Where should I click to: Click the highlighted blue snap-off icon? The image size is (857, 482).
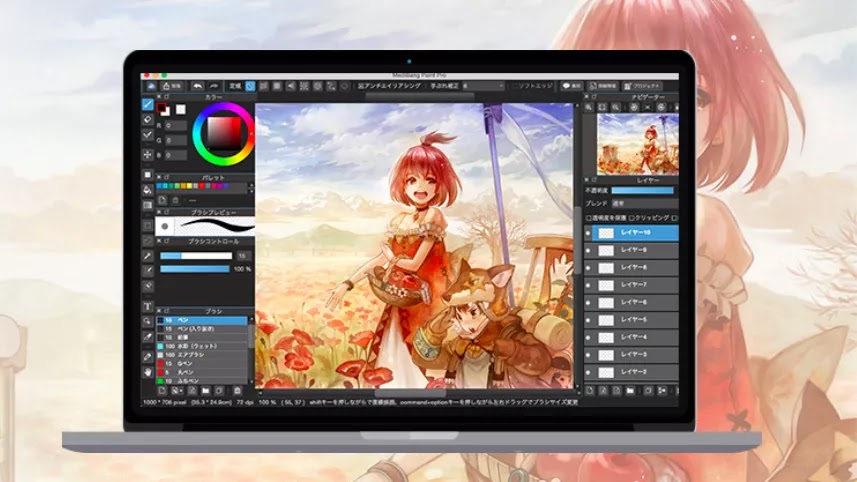click(x=250, y=86)
